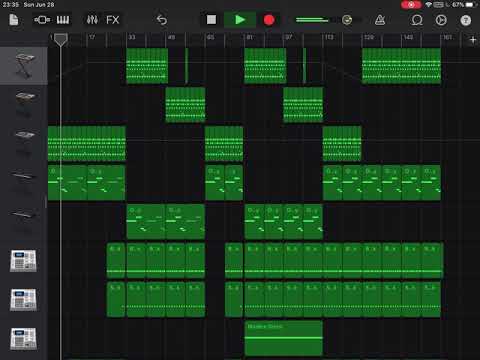This screenshot has height=360, width=480.
Task: Select second track region near bar 49
Action: tap(185, 105)
